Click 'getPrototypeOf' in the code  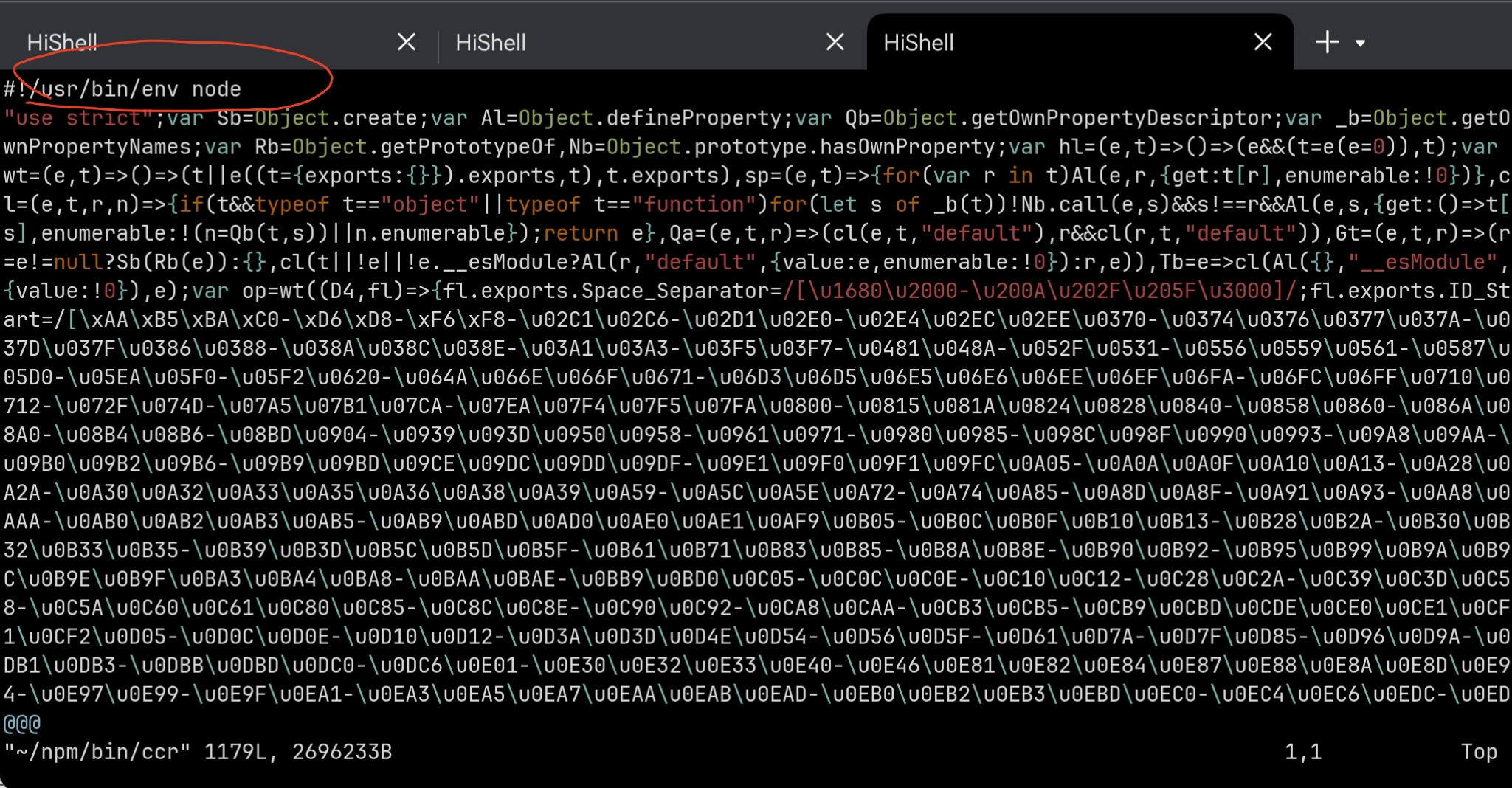click(467, 147)
